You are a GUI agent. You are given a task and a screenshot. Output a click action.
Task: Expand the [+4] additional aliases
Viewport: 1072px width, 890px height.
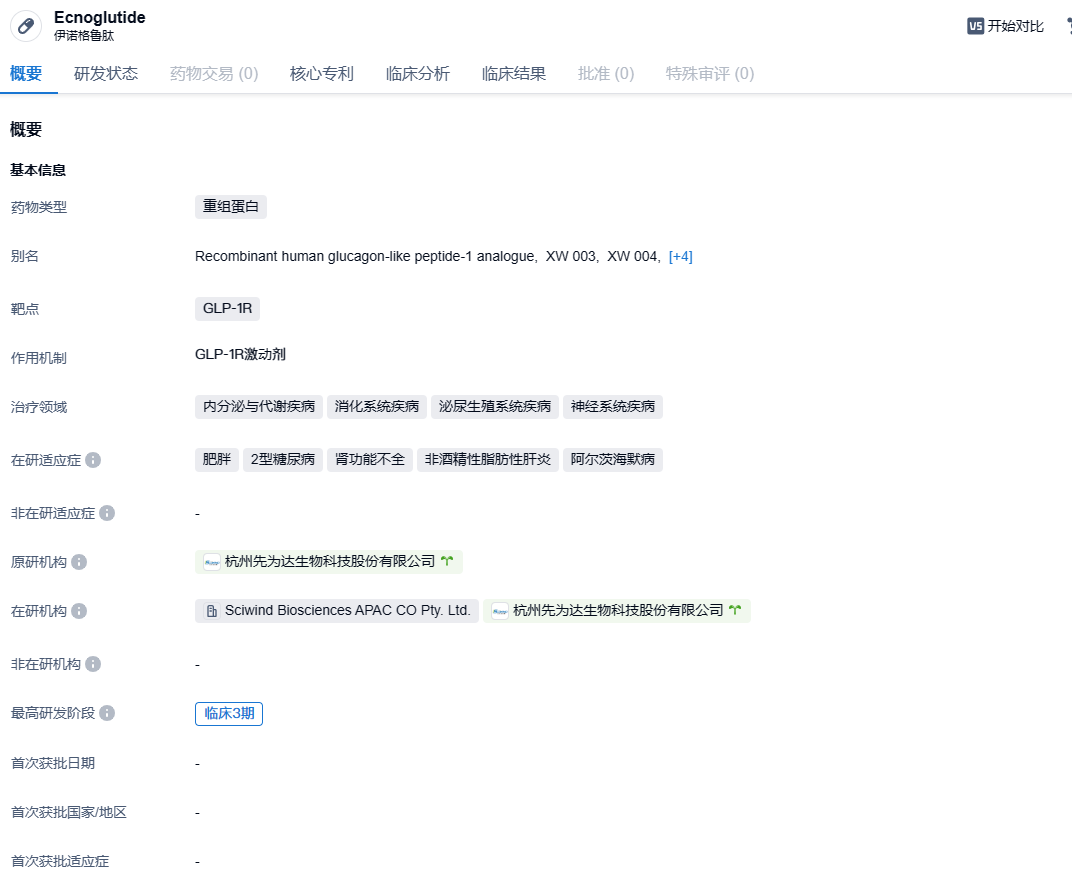click(x=680, y=256)
